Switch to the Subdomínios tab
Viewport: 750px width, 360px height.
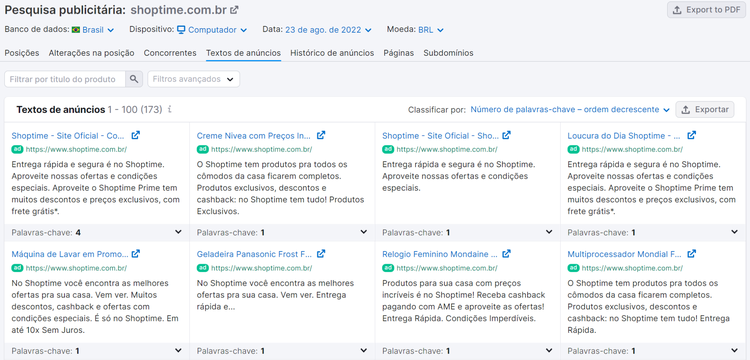click(x=448, y=53)
